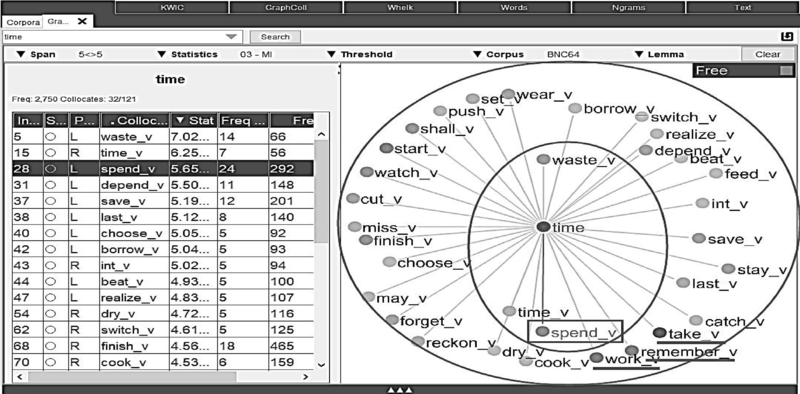Click the spend_v graph node
The image size is (800, 394).
pos(542,332)
